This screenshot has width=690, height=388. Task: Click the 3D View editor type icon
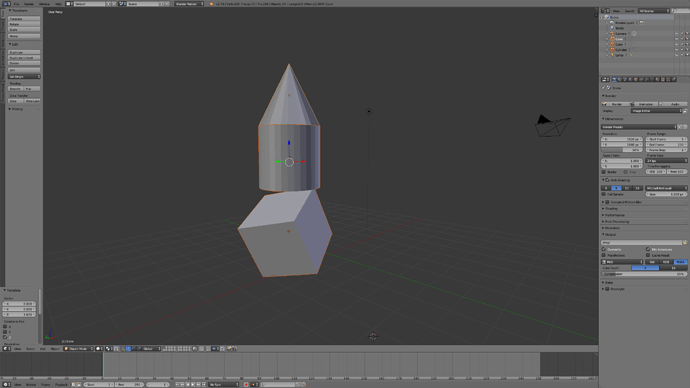click(x=6, y=349)
